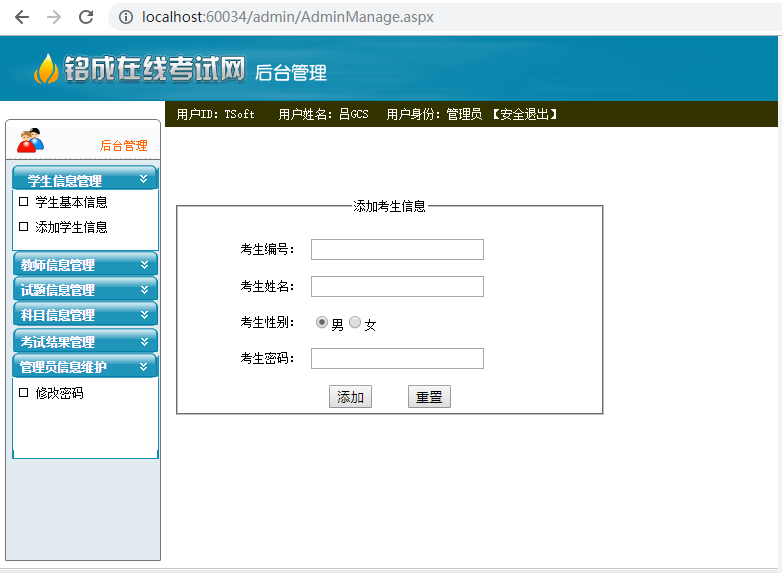Open the 试题信息管理 menu header
This screenshot has height=573, width=782.
point(85,289)
